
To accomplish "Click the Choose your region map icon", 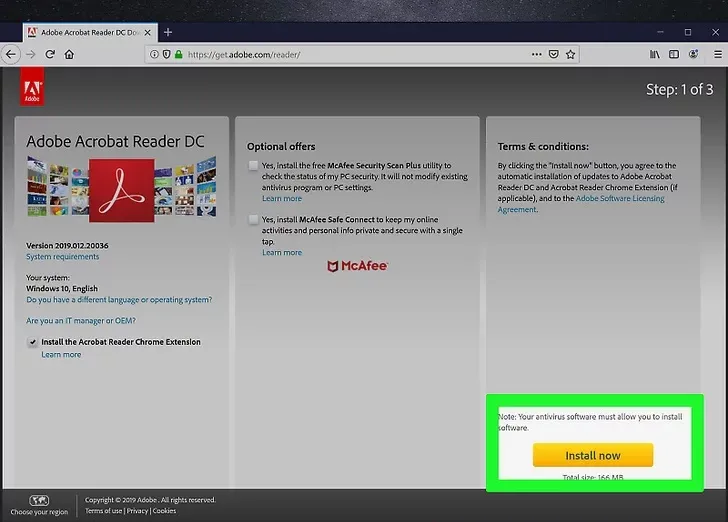I will coord(39,500).
